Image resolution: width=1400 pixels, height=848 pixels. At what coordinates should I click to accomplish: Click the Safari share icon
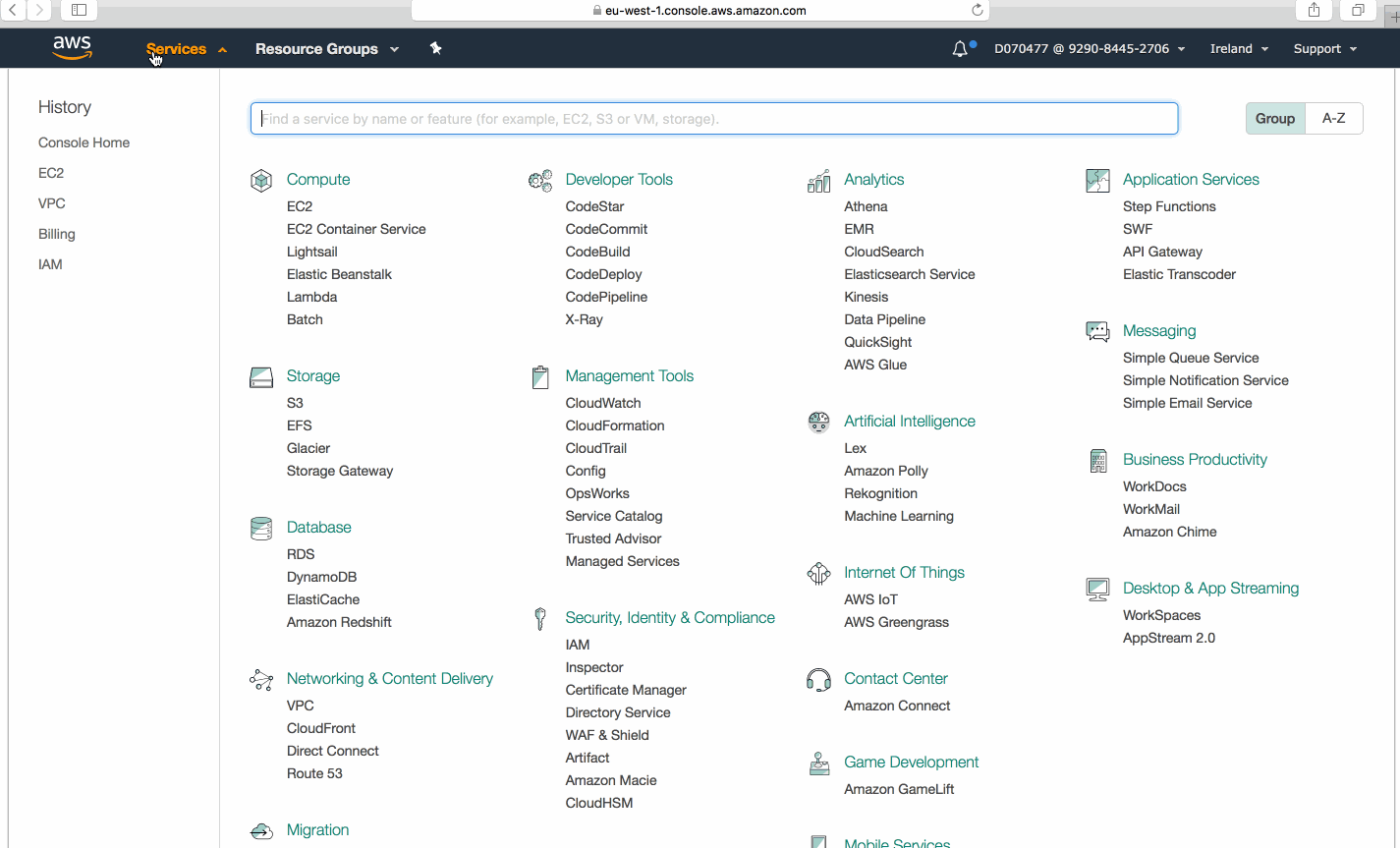(1315, 10)
